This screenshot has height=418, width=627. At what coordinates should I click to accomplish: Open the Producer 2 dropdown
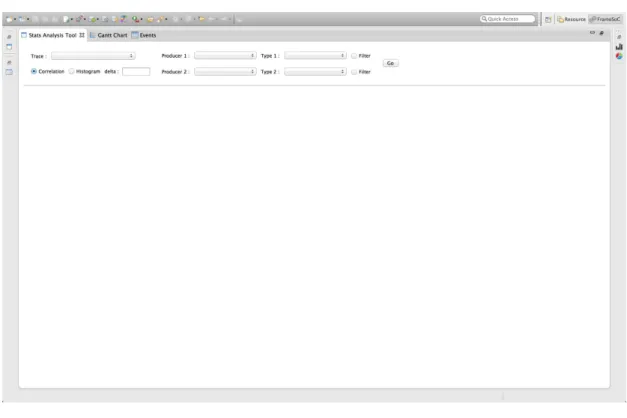pyautogui.click(x=225, y=72)
